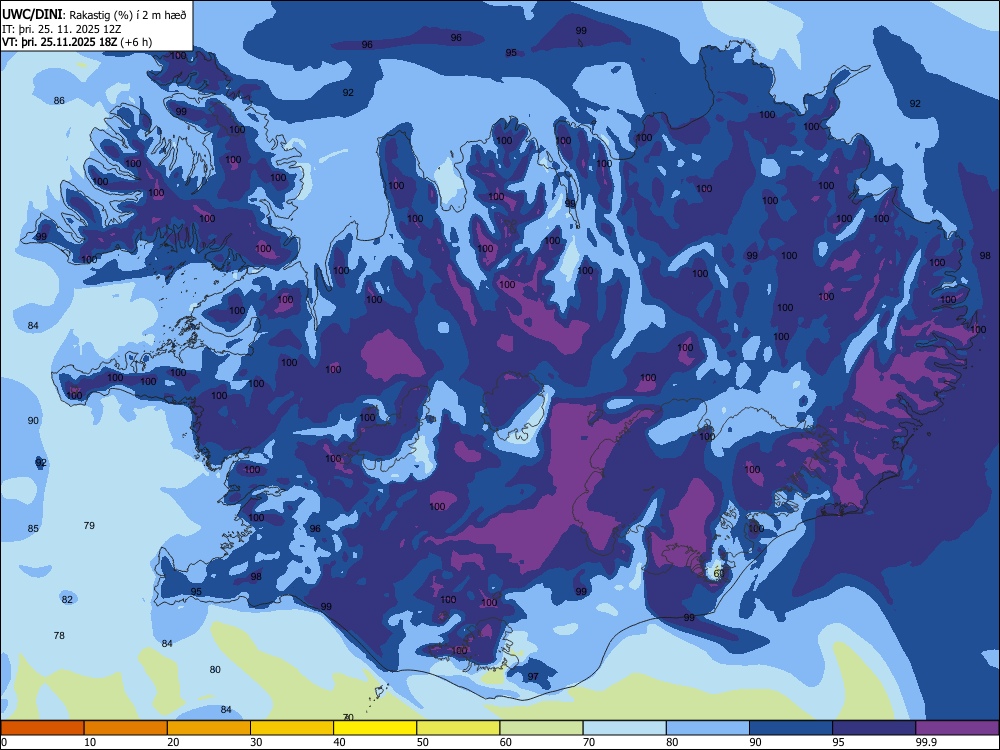Screen dimensions: 1000x750
Task: Click the dark orange 0–10 legend swatch
Action: coord(42,728)
